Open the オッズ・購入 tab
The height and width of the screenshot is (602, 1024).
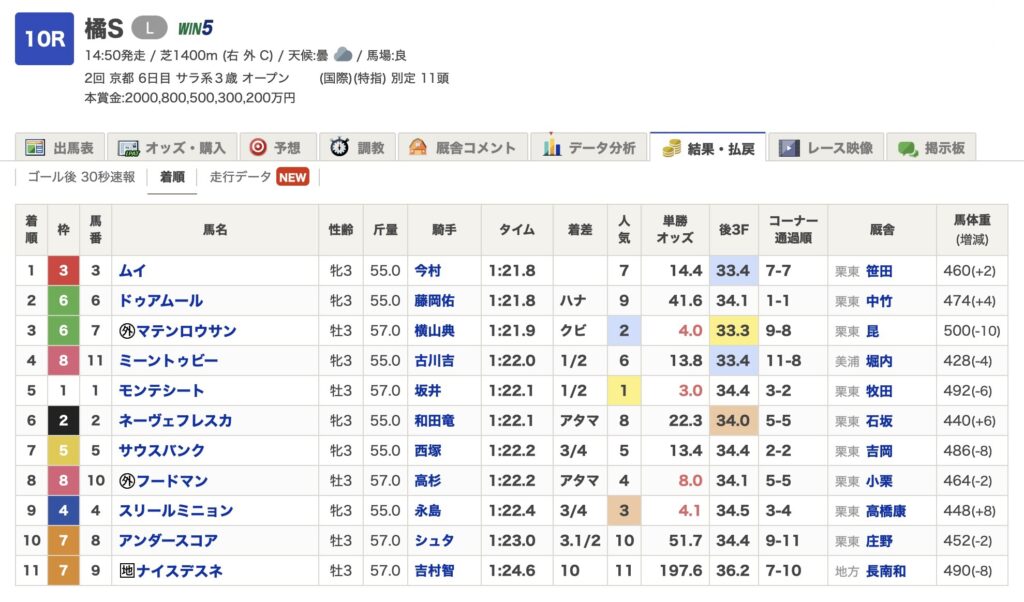point(171,148)
